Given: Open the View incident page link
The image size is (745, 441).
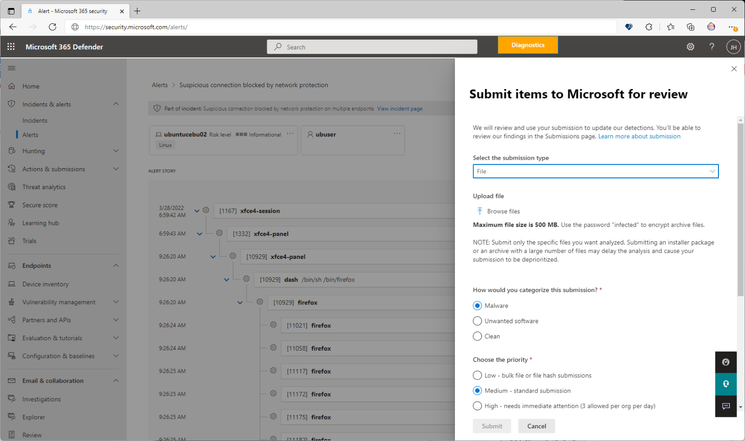Looking at the screenshot, I should pyautogui.click(x=400, y=109).
